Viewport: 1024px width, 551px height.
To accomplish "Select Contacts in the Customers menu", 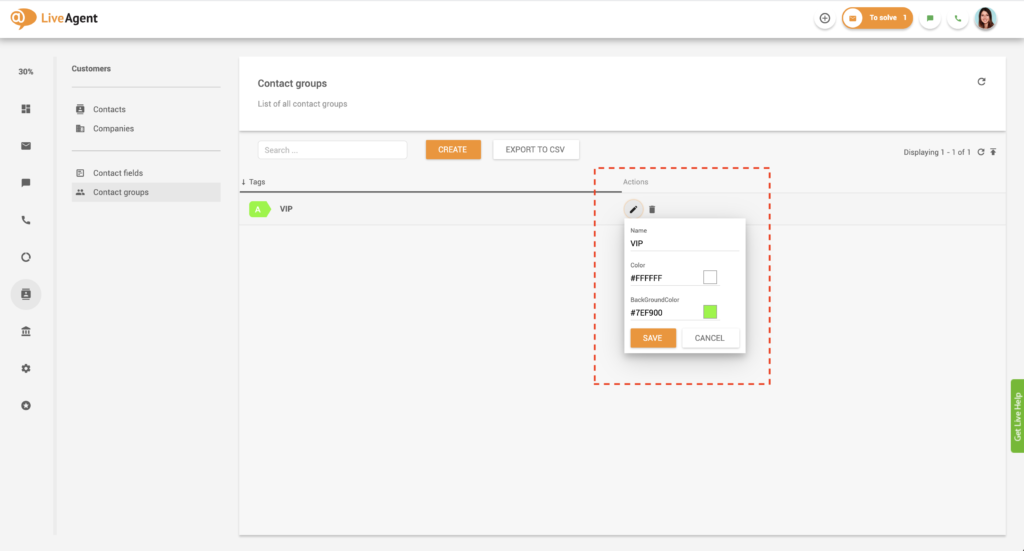I will click(109, 109).
